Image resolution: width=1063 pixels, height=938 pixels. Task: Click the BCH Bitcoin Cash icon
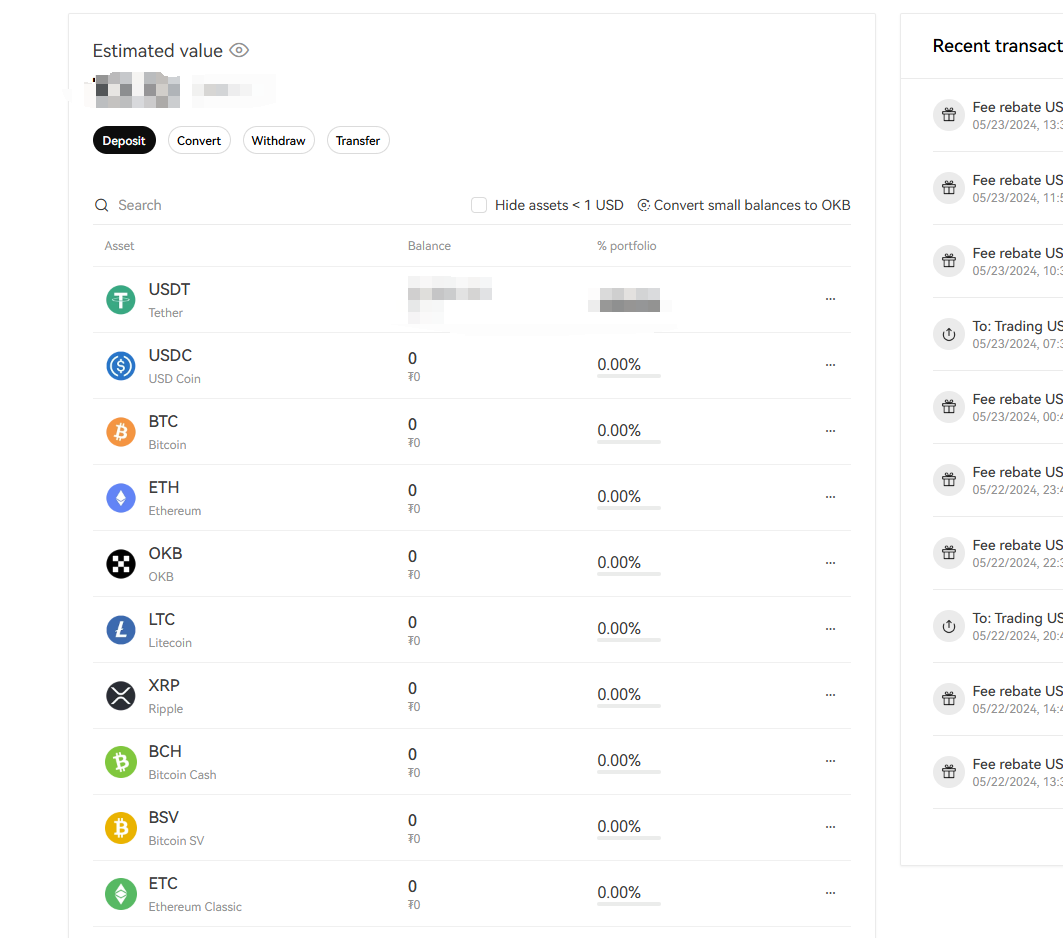pos(121,762)
